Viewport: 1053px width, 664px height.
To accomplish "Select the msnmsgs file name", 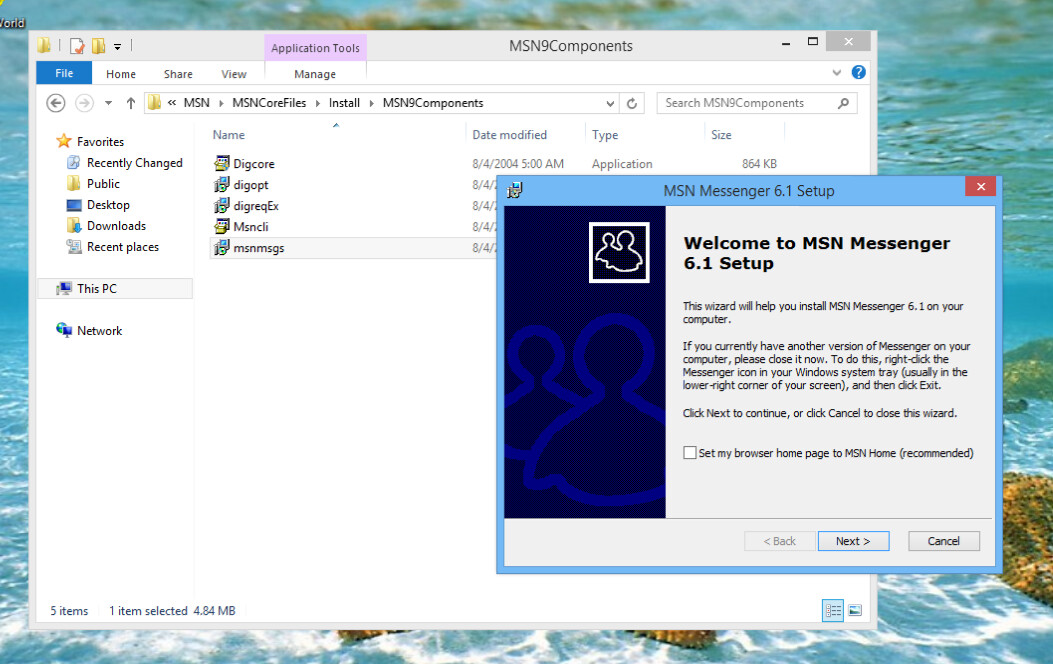I will 259,248.
